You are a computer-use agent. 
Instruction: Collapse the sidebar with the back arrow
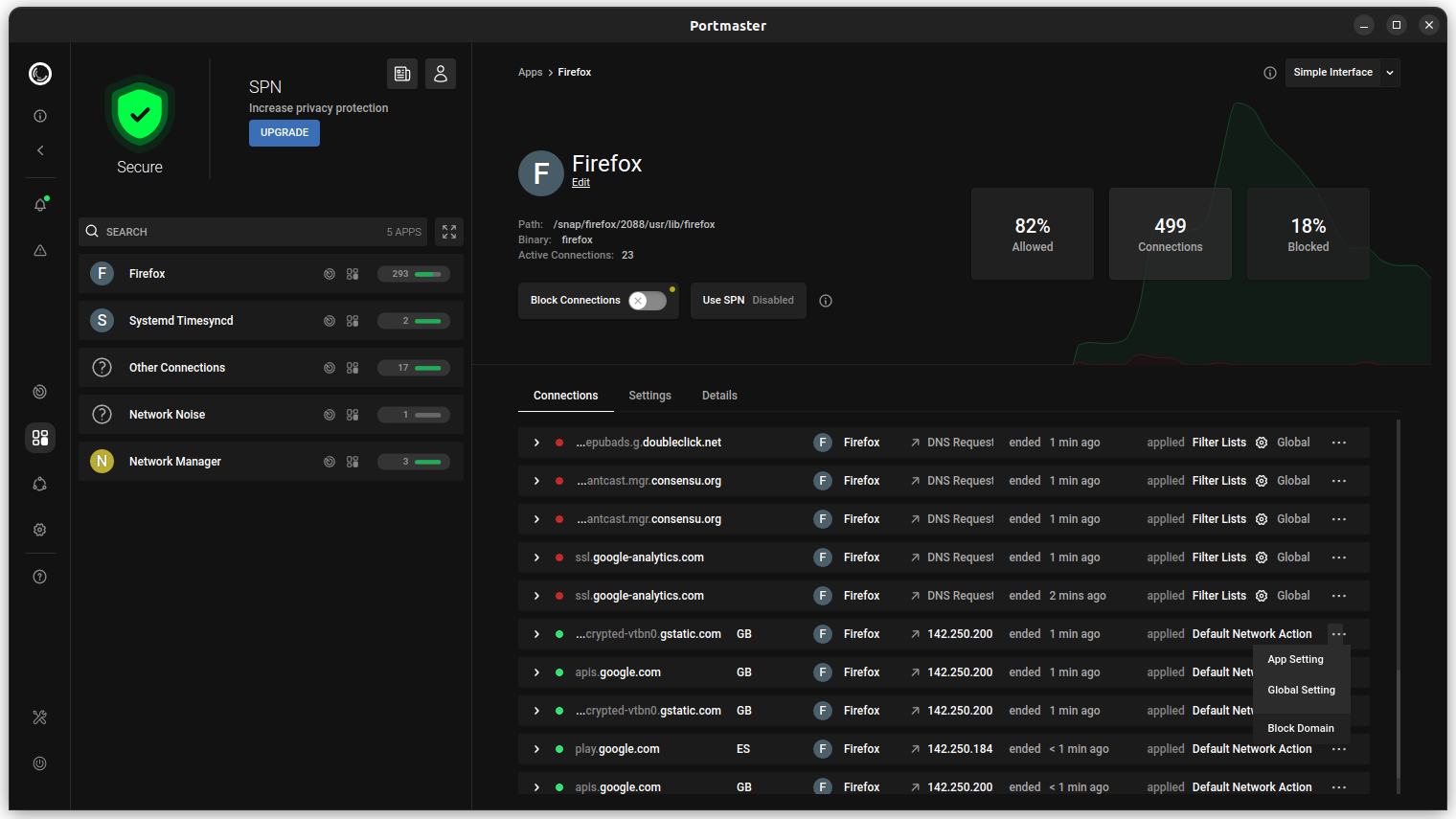click(40, 150)
